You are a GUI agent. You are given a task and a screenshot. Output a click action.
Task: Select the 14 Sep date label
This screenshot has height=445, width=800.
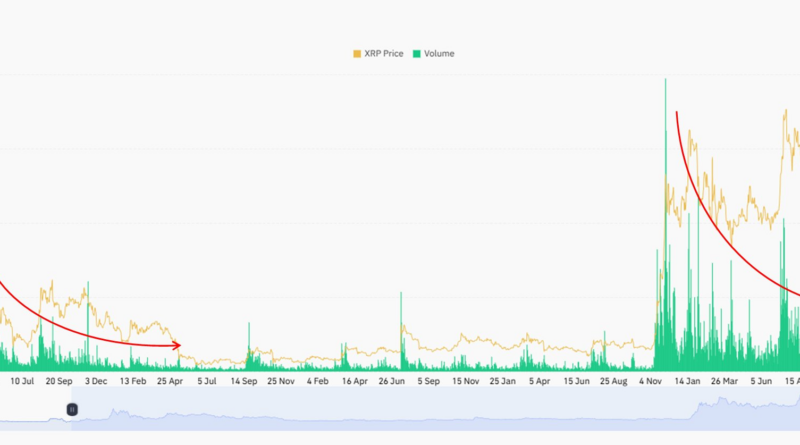(246, 381)
